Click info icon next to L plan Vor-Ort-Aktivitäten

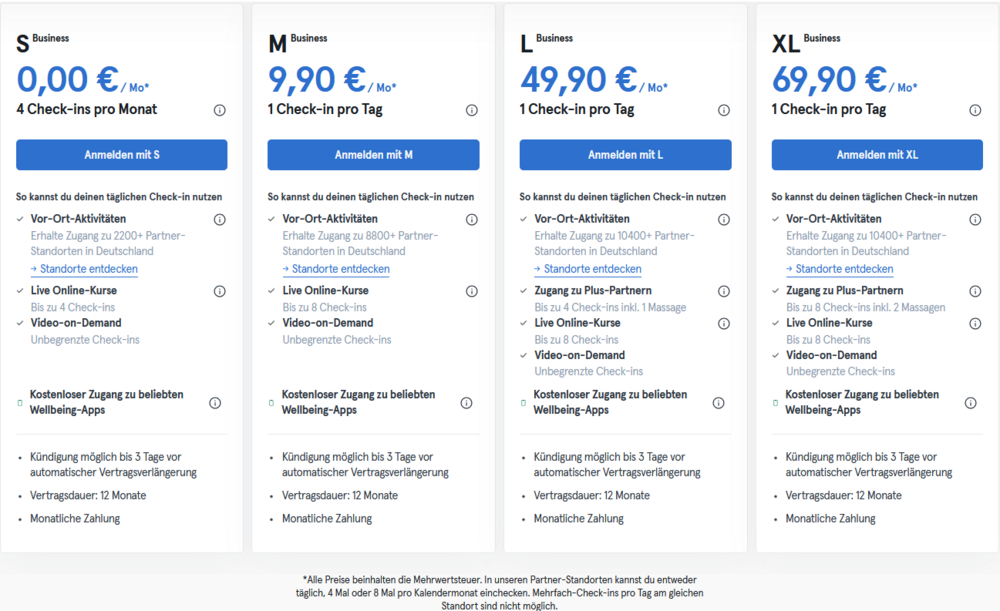tap(723, 219)
